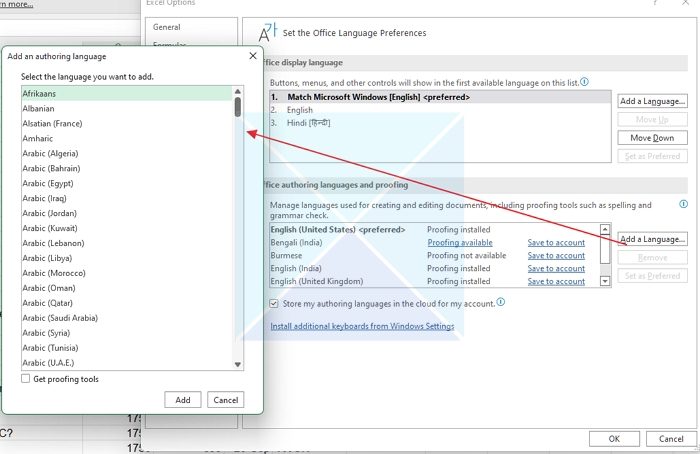Cancel the Add an authoring language dialog
Screen dimensions: 700x454
pos(225,400)
